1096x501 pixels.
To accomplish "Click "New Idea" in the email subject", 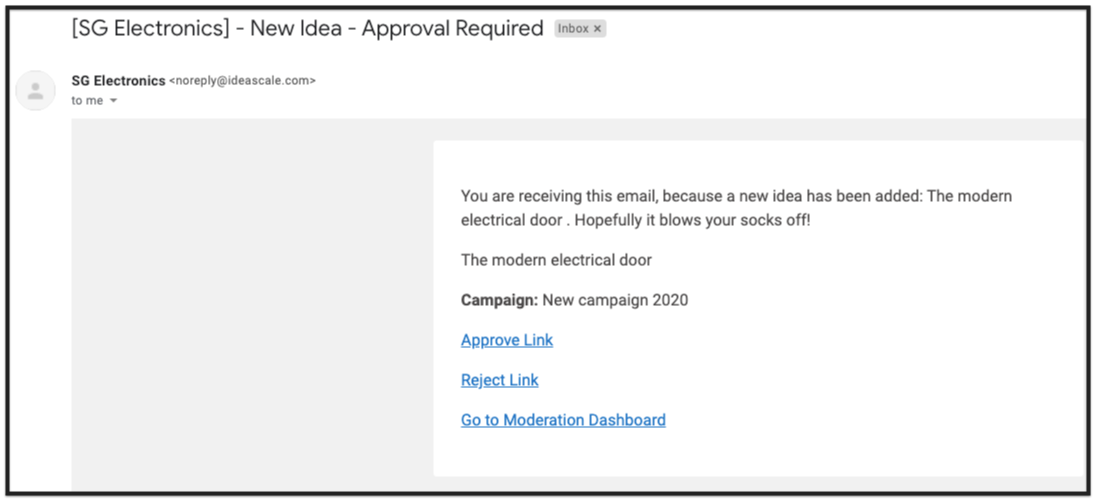I will (x=296, y=29).
